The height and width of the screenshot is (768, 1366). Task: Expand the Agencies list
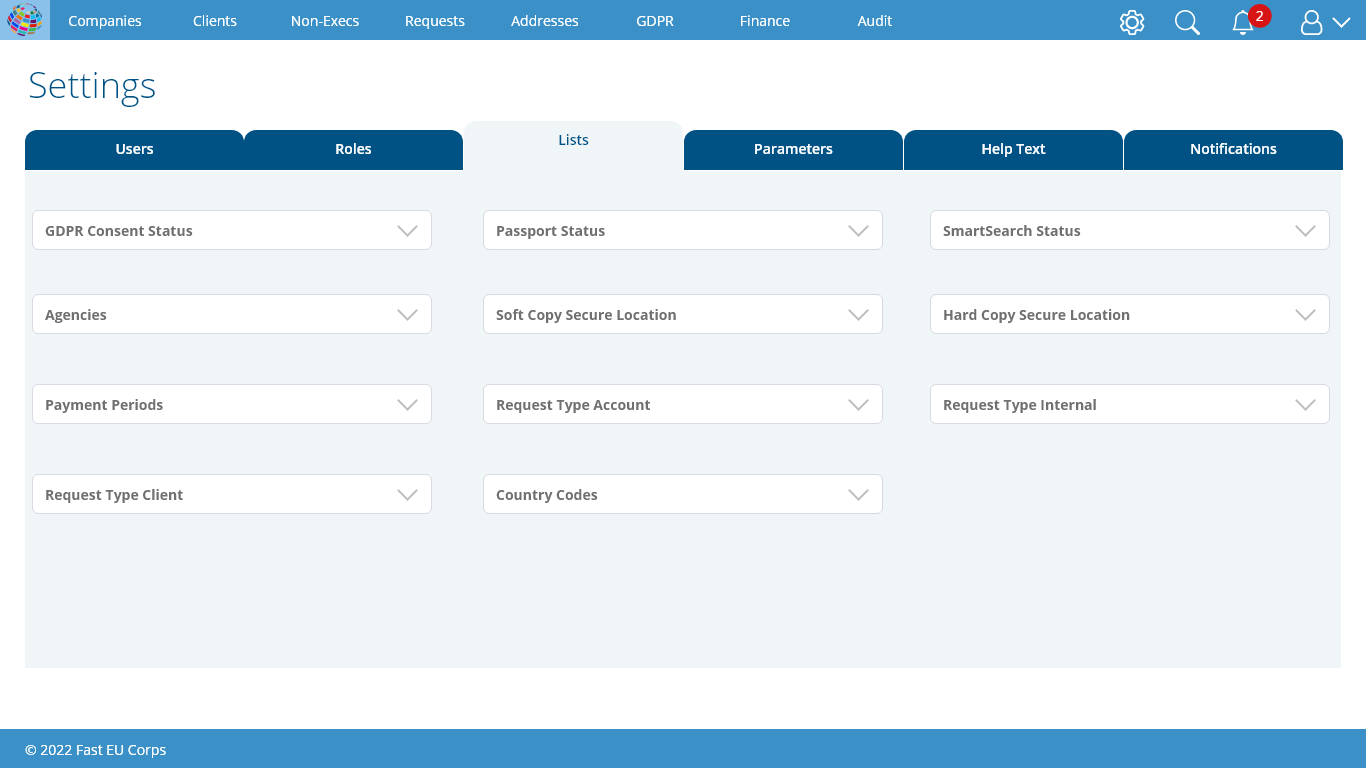pos(232,314)
